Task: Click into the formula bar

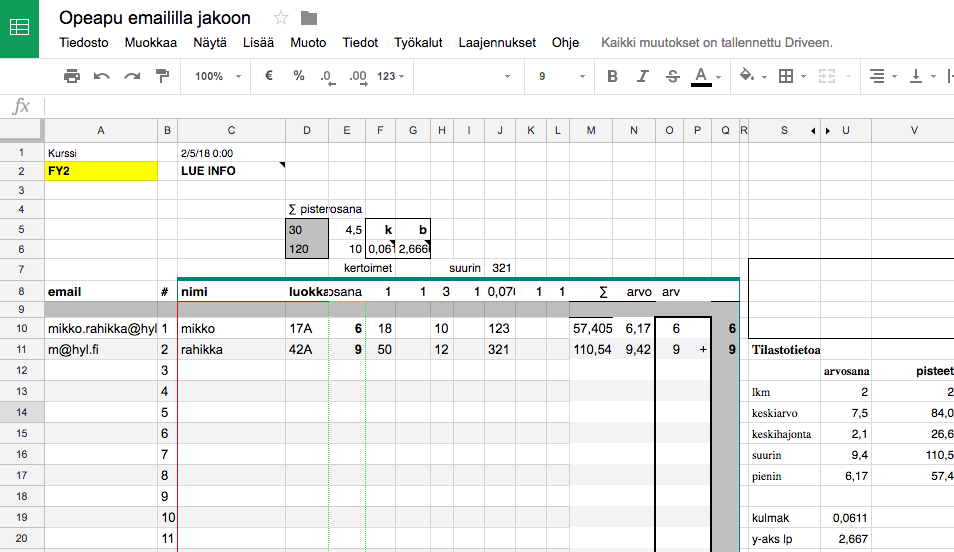Action: [x=499, y=107]
